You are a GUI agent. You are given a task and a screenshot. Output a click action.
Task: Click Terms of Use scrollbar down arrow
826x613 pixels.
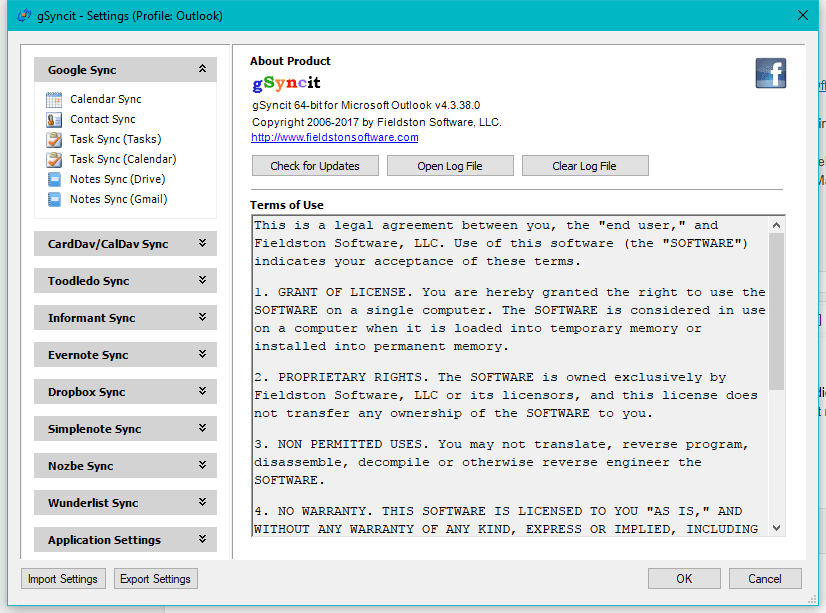[776, 528]
